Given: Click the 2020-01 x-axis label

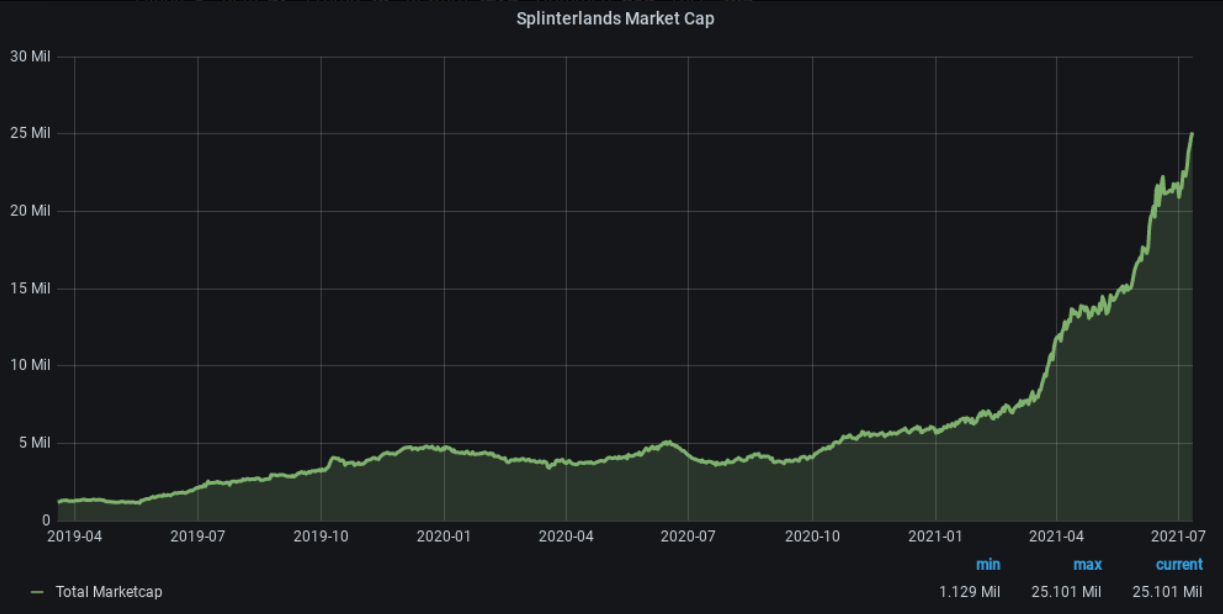Looking at the screenshot, I should (x=443, y=536).
